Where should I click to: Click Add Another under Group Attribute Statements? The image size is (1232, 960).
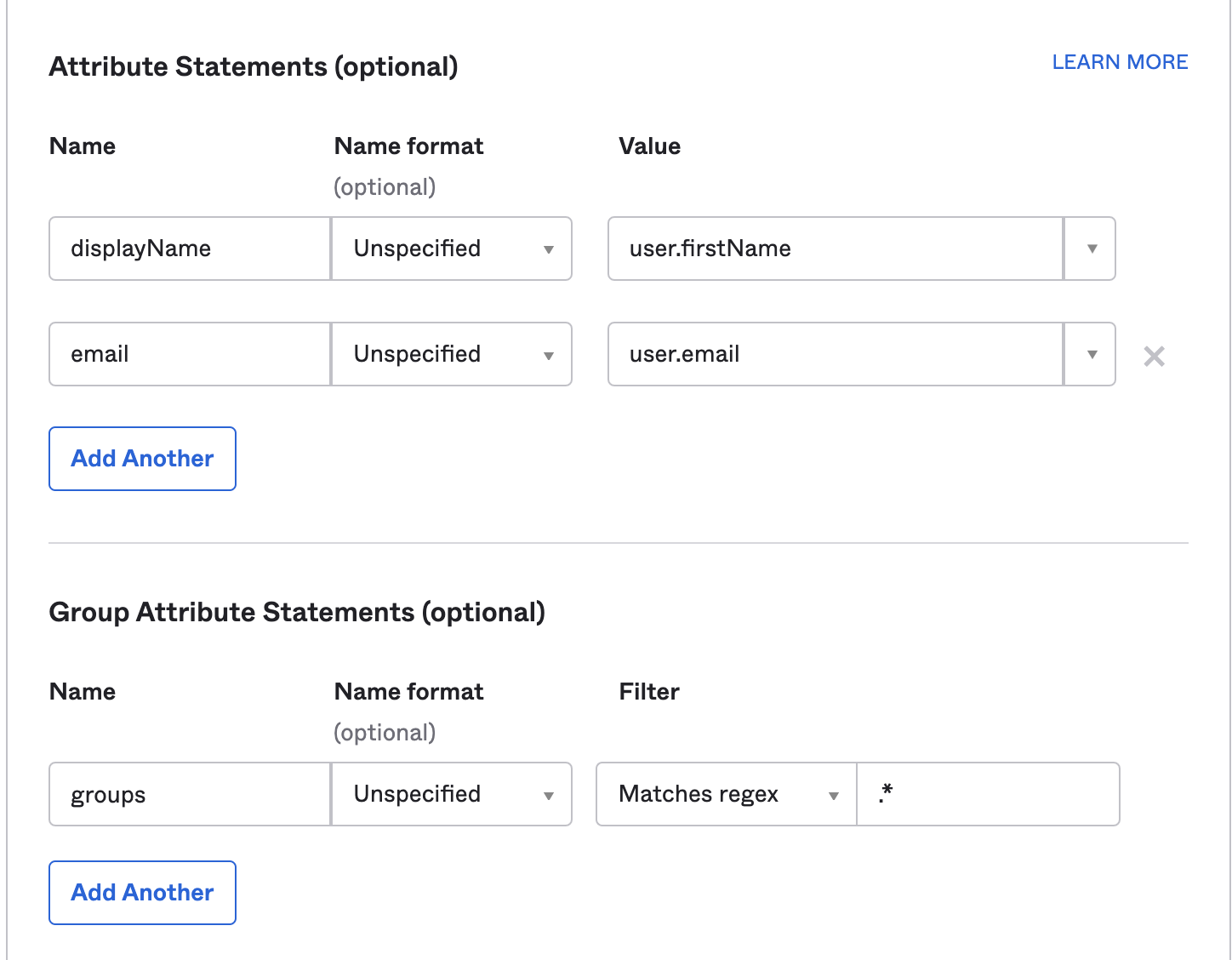[142, 893]
